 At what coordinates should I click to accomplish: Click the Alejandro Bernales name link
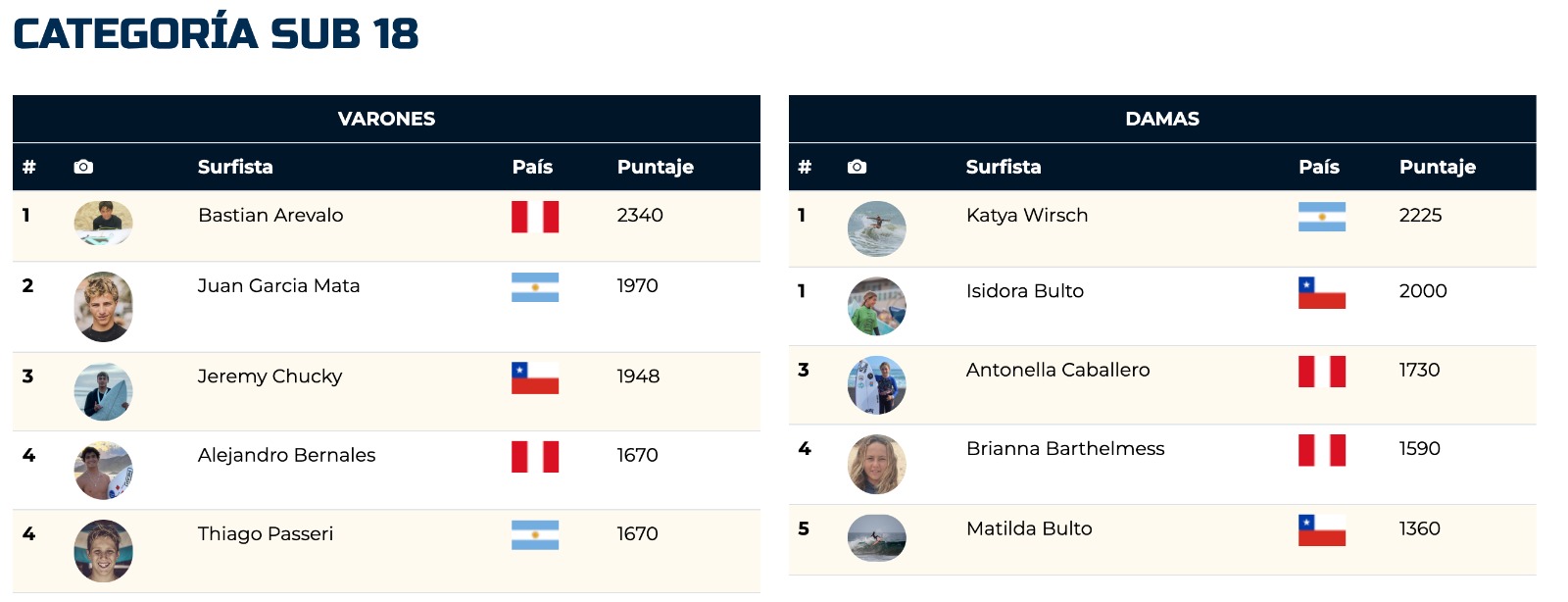[x=286, y=455]
